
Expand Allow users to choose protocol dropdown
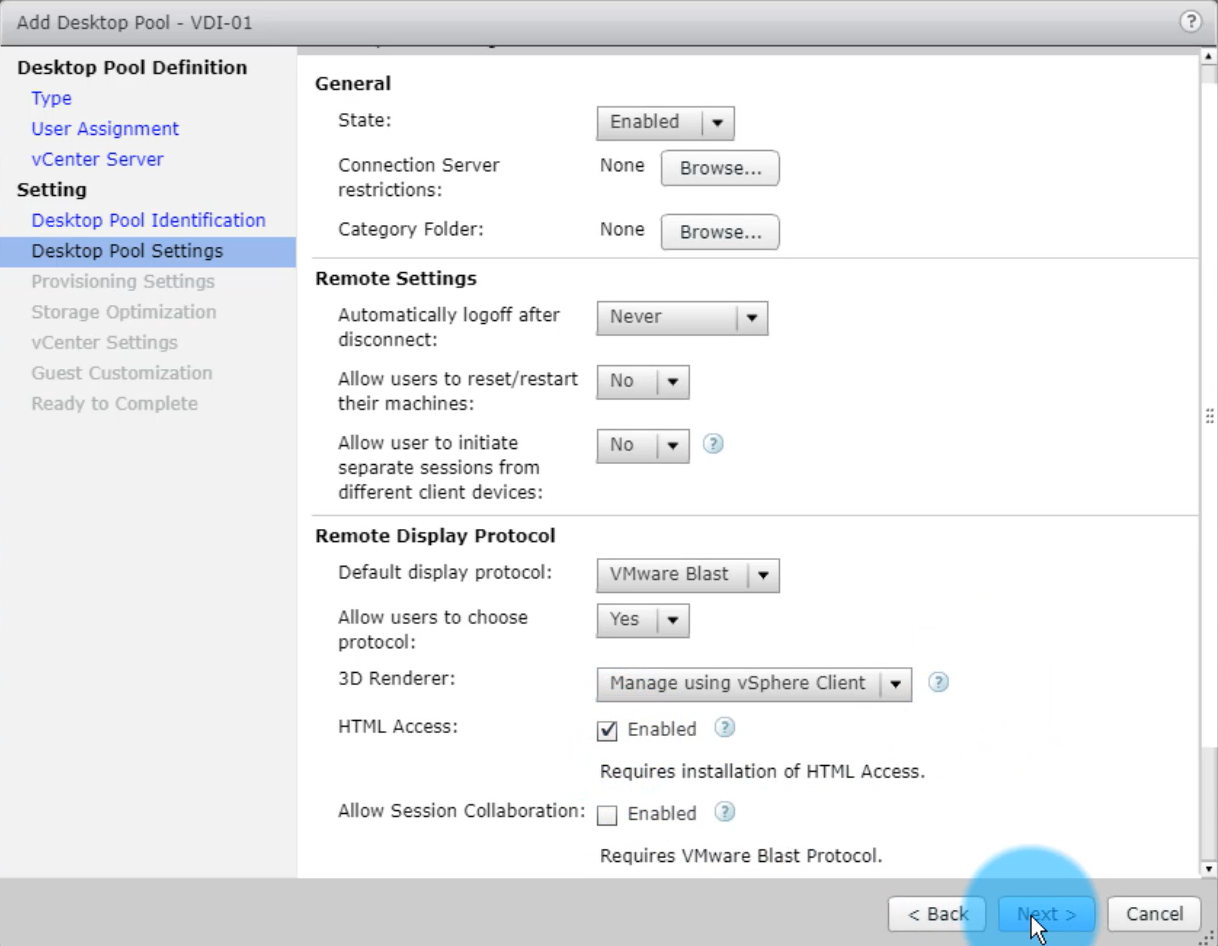coord(643,620)
